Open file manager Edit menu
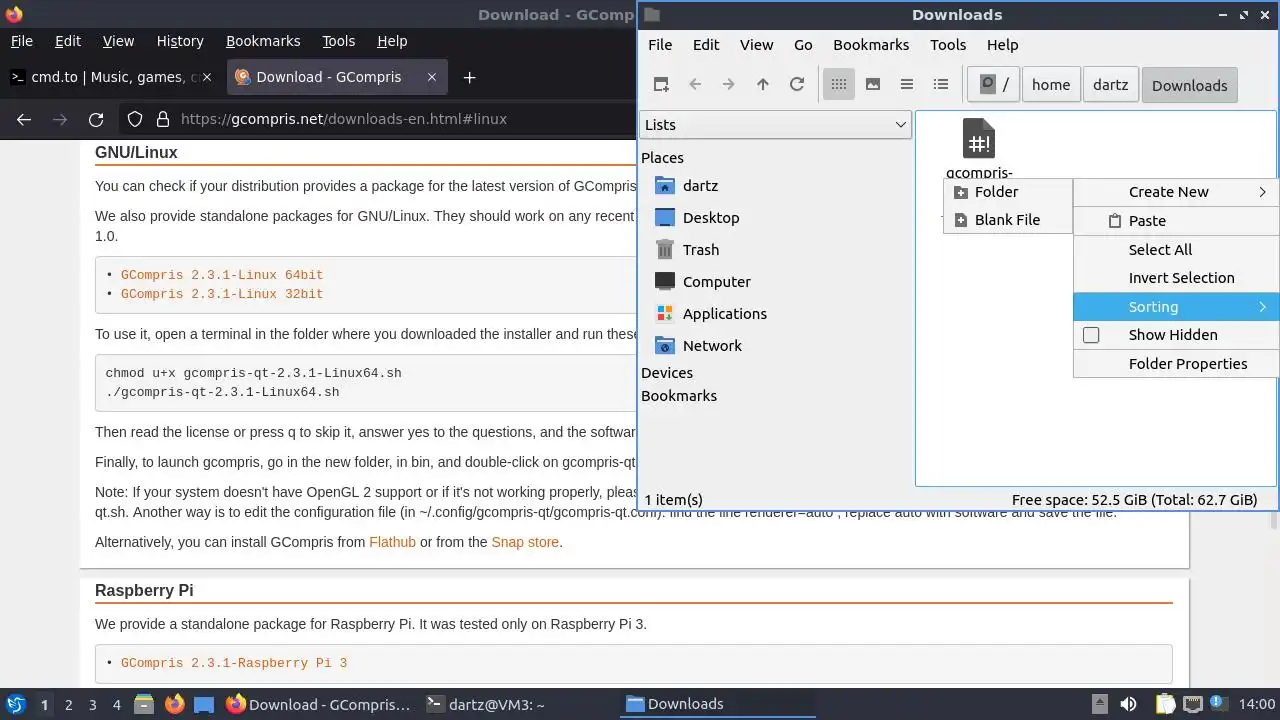1280x720 pixels. (706, 45)
